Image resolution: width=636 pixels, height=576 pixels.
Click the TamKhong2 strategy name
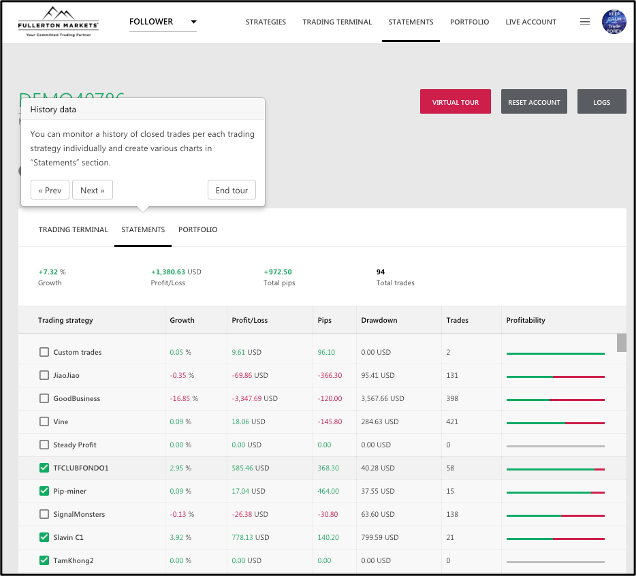[73, 560]
